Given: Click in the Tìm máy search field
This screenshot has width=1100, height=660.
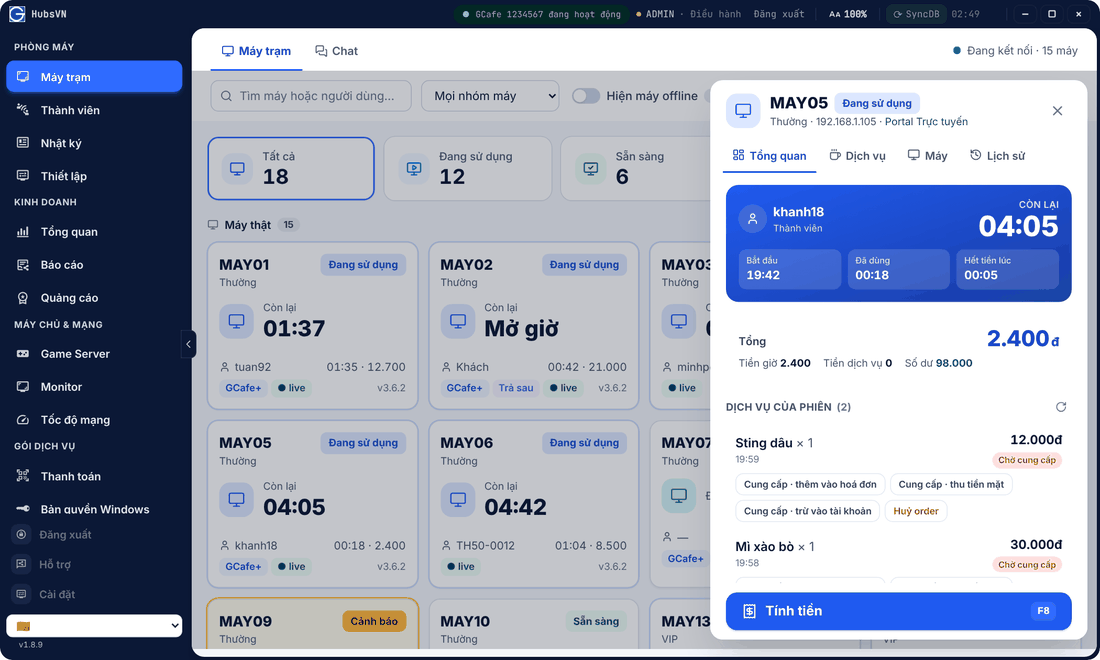Looking at the screenshot, I should point(311,96).
